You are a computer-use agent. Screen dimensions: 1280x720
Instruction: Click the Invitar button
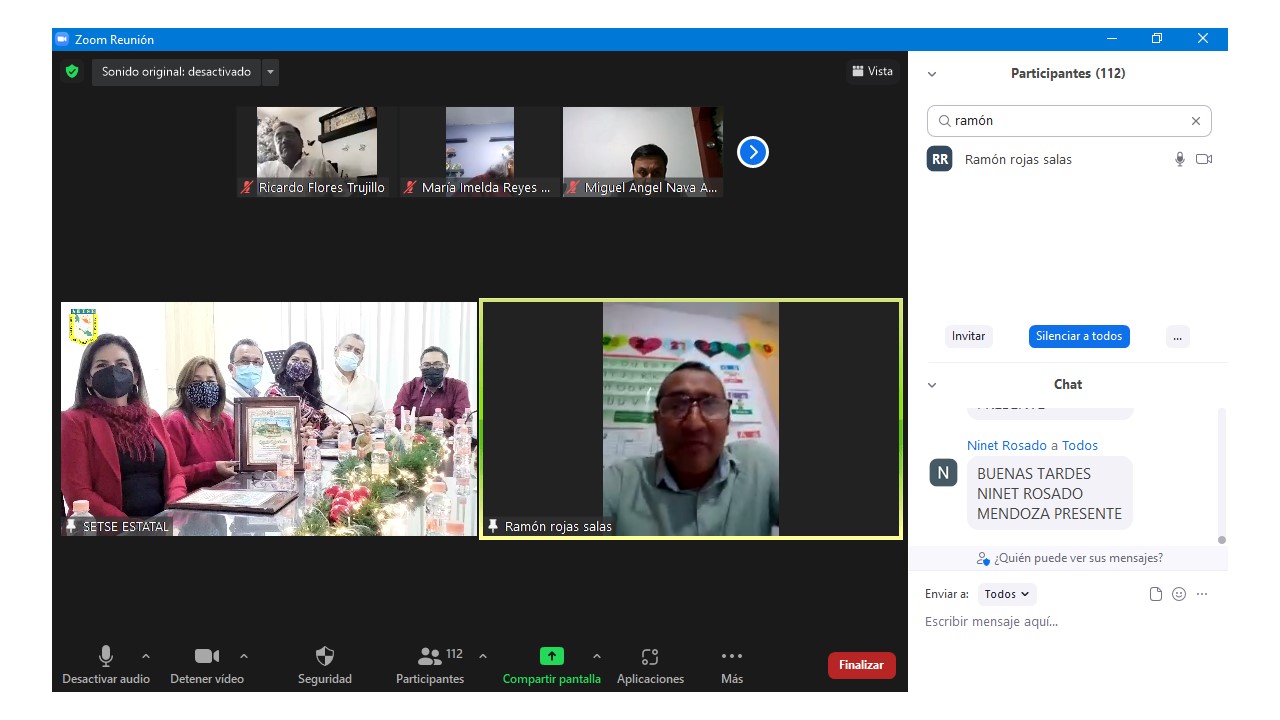coord(968,336)
